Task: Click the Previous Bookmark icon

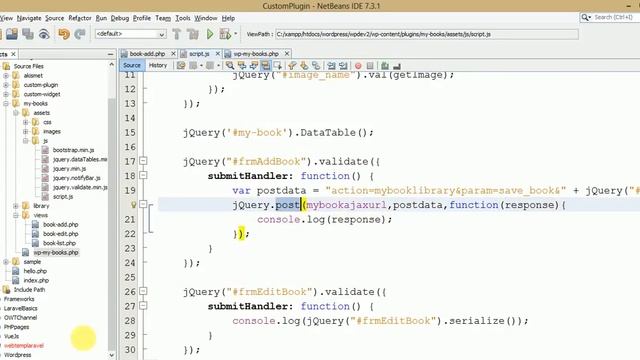Action: 292,65
